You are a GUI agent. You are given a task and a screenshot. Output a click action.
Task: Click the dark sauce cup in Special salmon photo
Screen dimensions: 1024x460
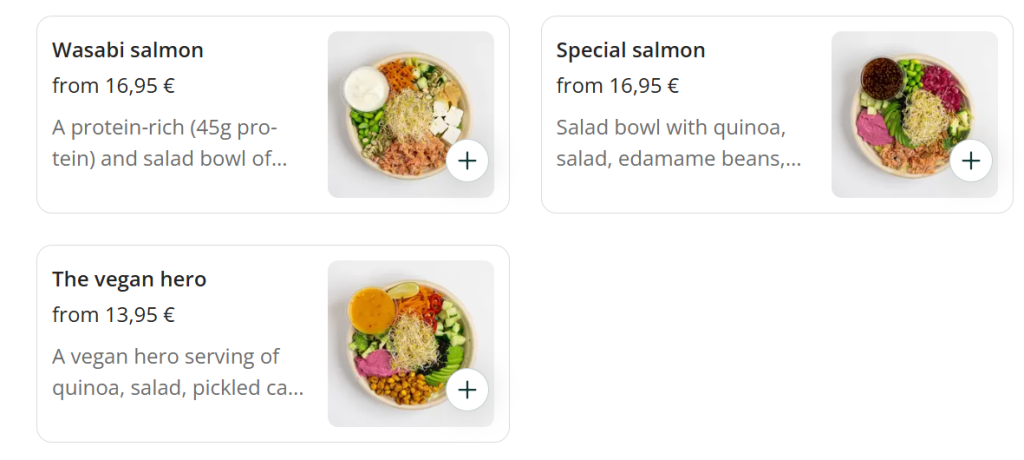[881, 76]
